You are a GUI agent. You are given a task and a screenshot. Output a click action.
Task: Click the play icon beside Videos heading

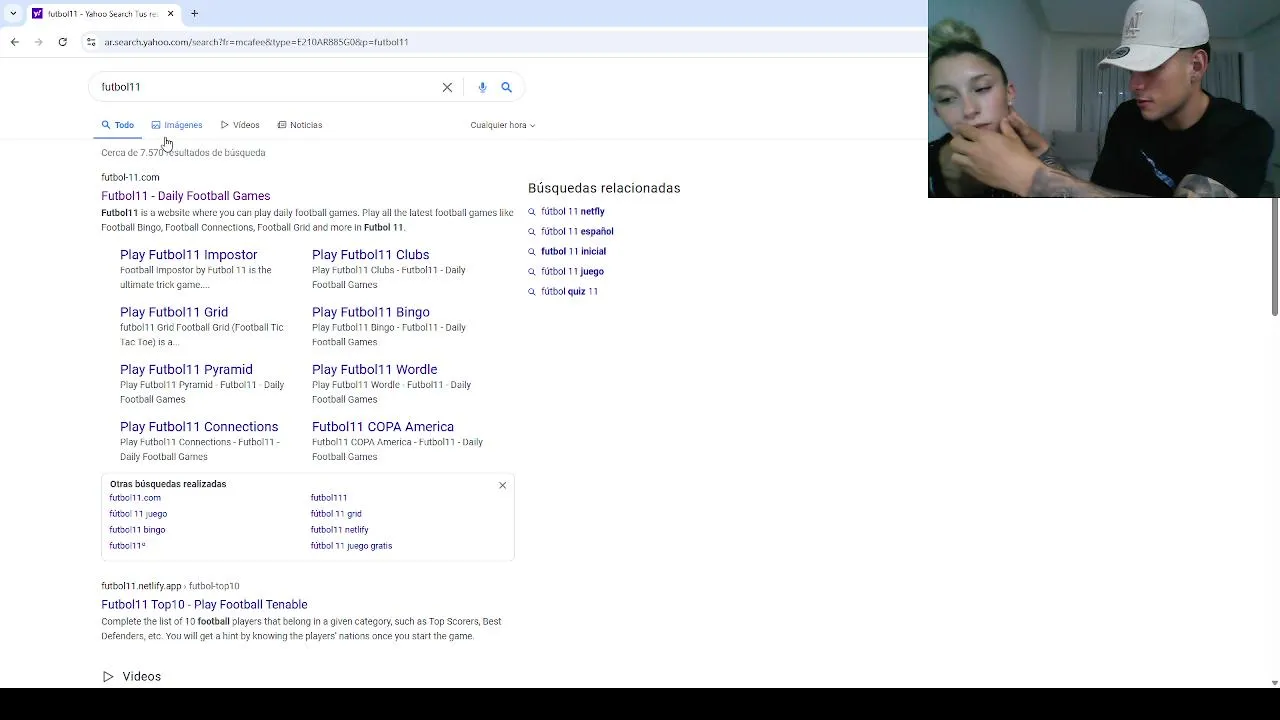(x=108, y=677)
